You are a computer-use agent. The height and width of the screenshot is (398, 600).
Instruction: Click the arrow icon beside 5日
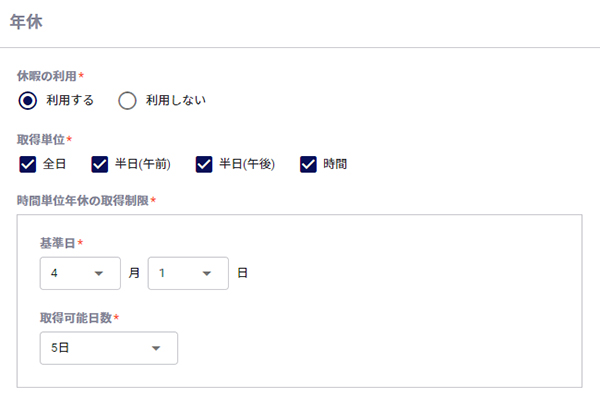point(156,348)
